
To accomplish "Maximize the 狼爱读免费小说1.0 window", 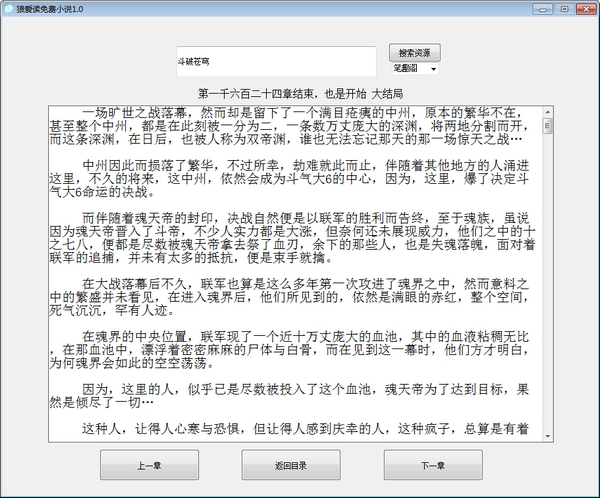I will (x=564, y=9).
